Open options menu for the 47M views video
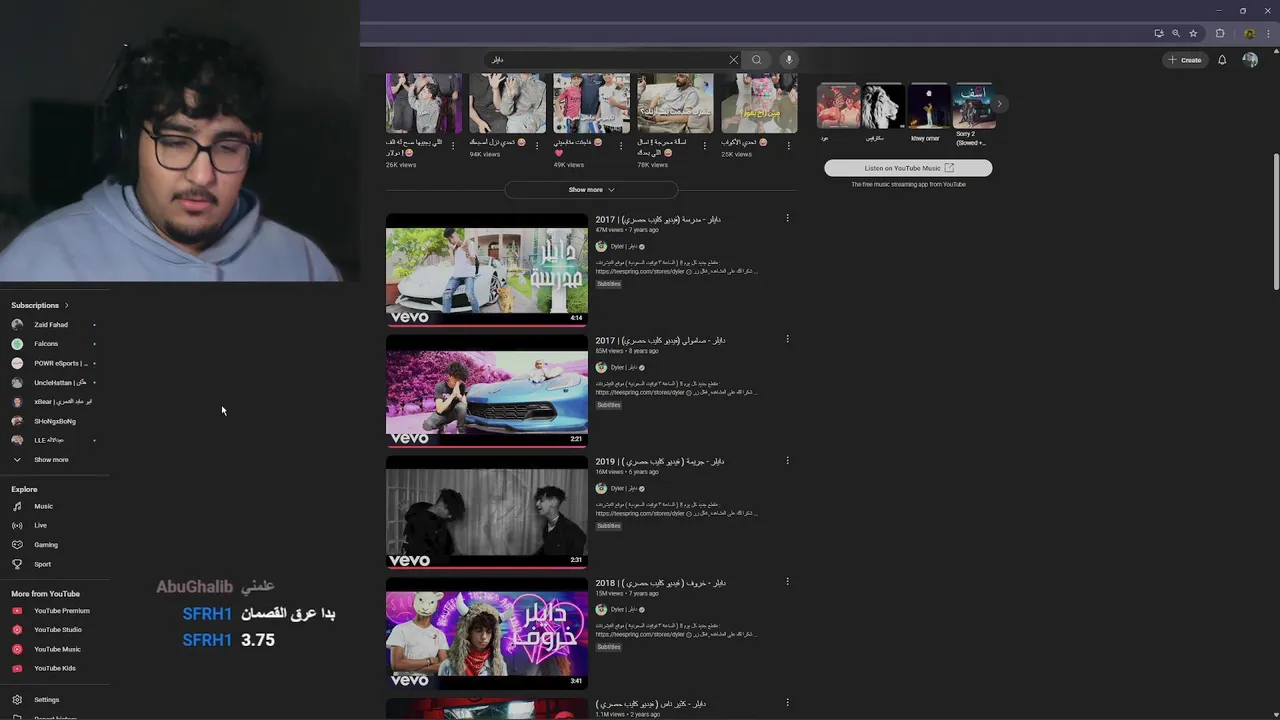The width and height of the screenshot is (1280, 720). 787,218
